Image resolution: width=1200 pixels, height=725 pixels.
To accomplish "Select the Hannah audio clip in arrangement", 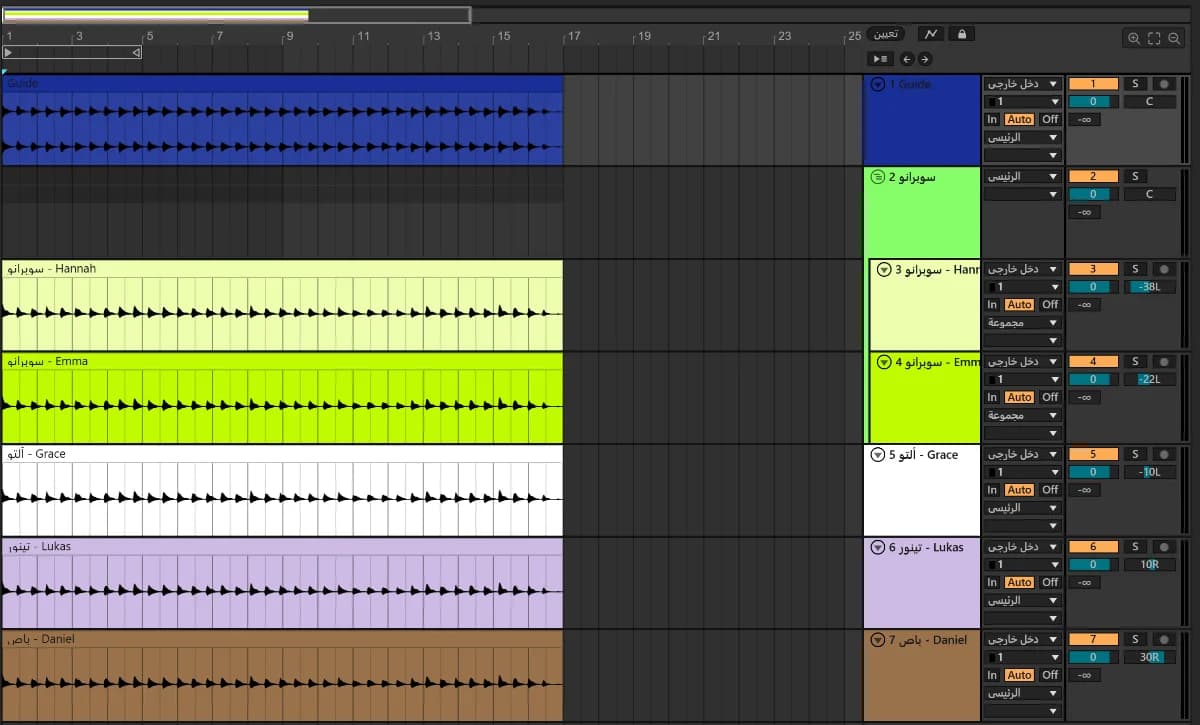I will (x=282, y=305).
